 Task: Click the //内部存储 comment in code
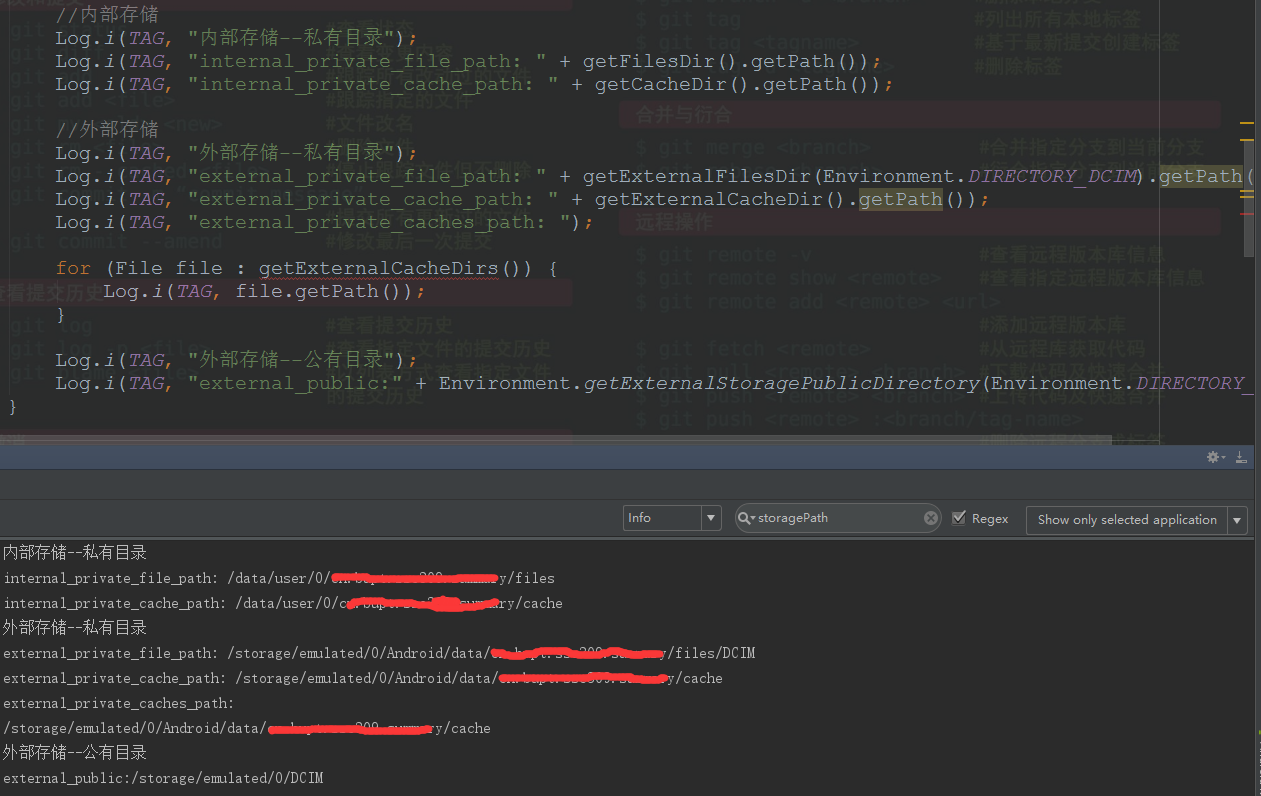pos(107,15)
